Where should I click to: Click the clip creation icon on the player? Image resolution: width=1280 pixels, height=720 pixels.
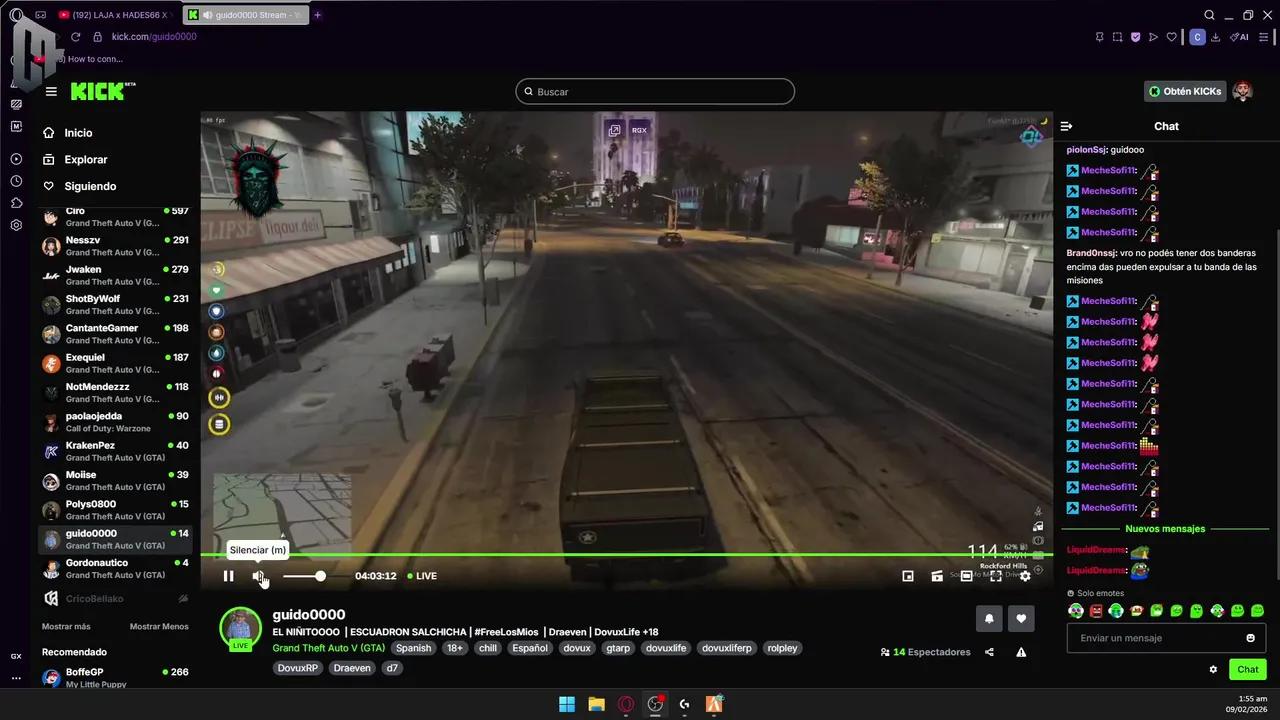937,576
